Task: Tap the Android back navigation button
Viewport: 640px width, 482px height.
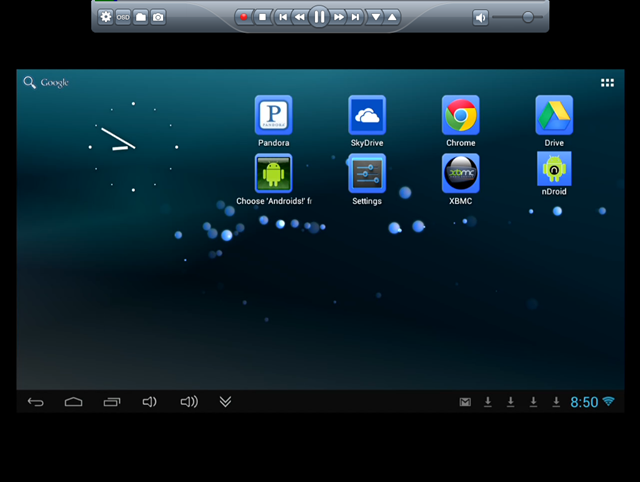Action: (x=36, y=402)
